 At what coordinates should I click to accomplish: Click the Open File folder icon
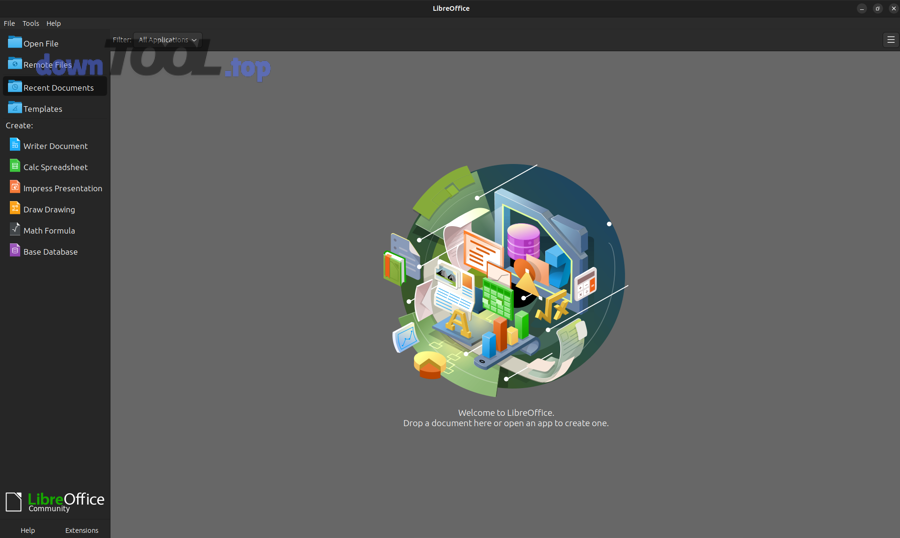14,43
